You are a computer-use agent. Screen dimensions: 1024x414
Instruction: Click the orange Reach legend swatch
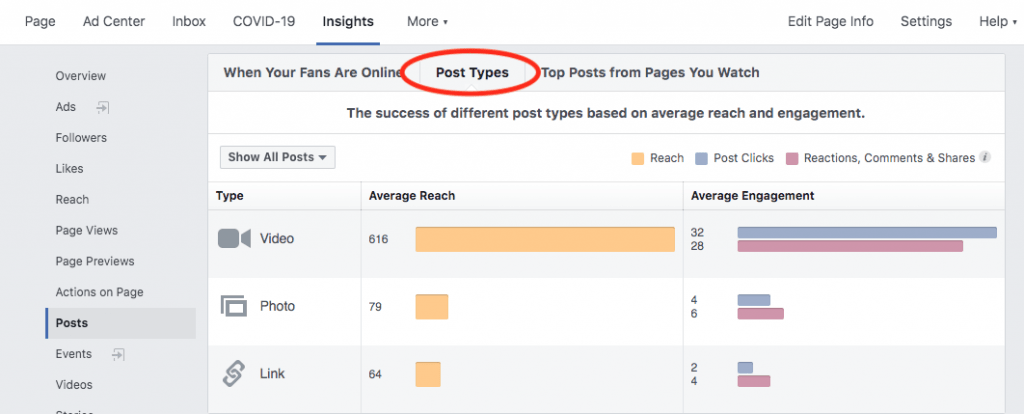pyautogui.click(x=638, y=158)
